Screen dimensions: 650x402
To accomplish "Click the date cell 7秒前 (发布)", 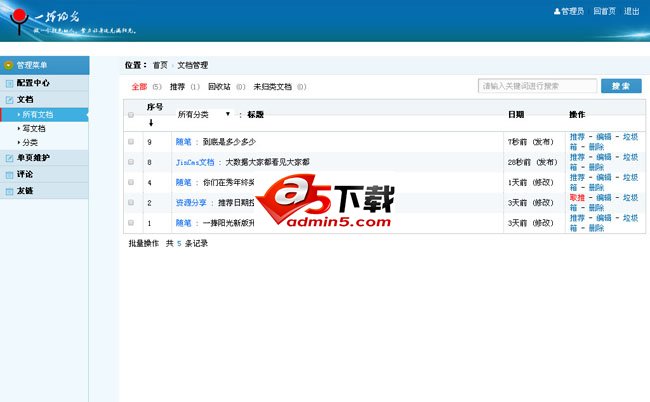I will [x=531, y=142].
